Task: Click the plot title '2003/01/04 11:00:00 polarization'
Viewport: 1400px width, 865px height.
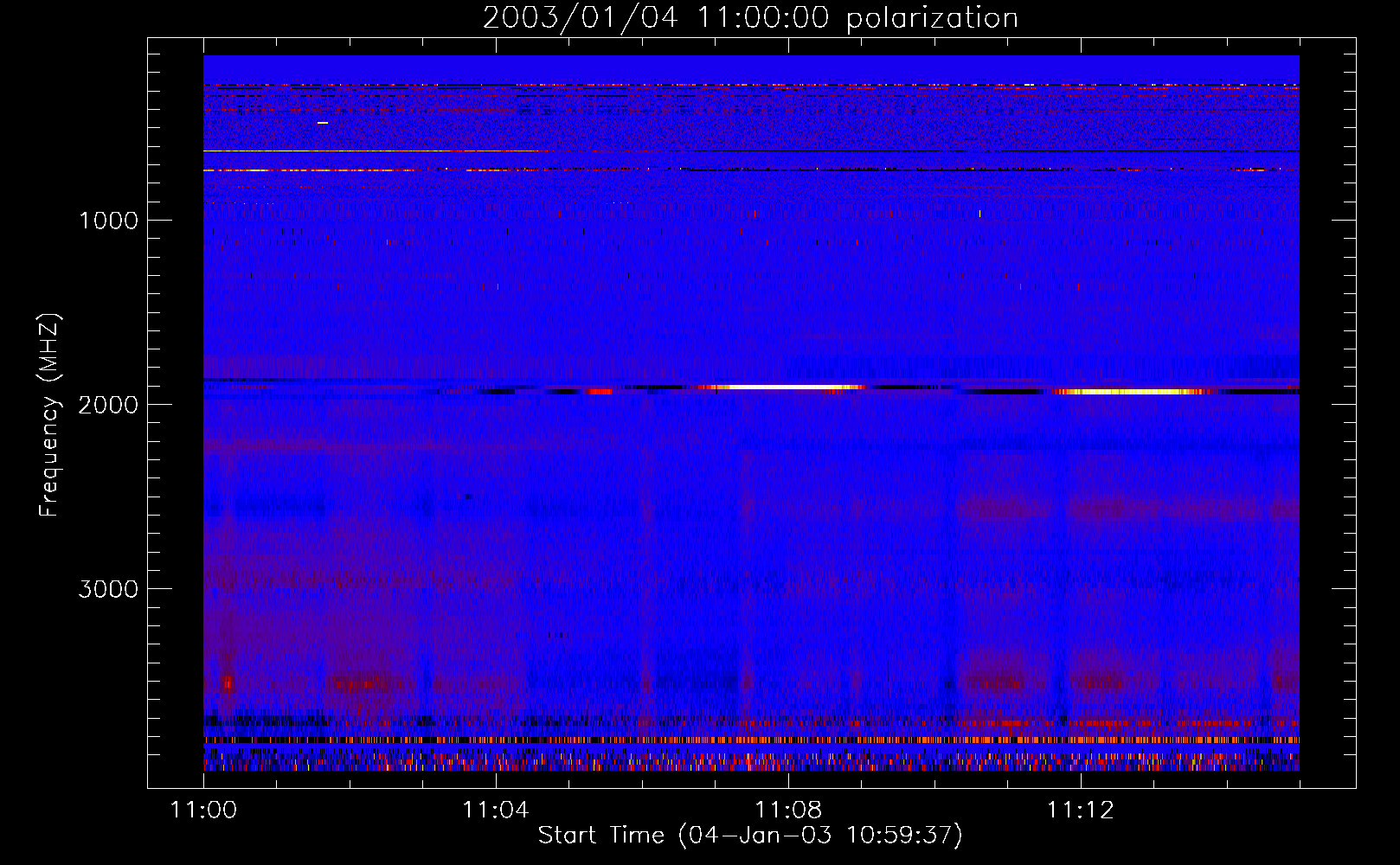Action: pyautogui.click(x=750, y=18)
